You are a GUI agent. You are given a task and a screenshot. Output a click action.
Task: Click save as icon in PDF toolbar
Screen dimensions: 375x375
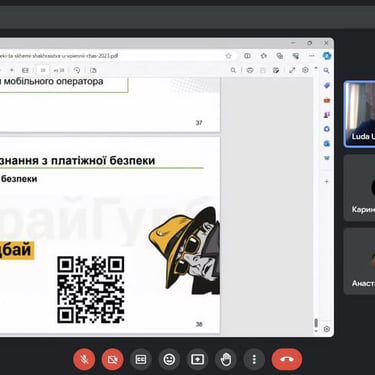276,70
